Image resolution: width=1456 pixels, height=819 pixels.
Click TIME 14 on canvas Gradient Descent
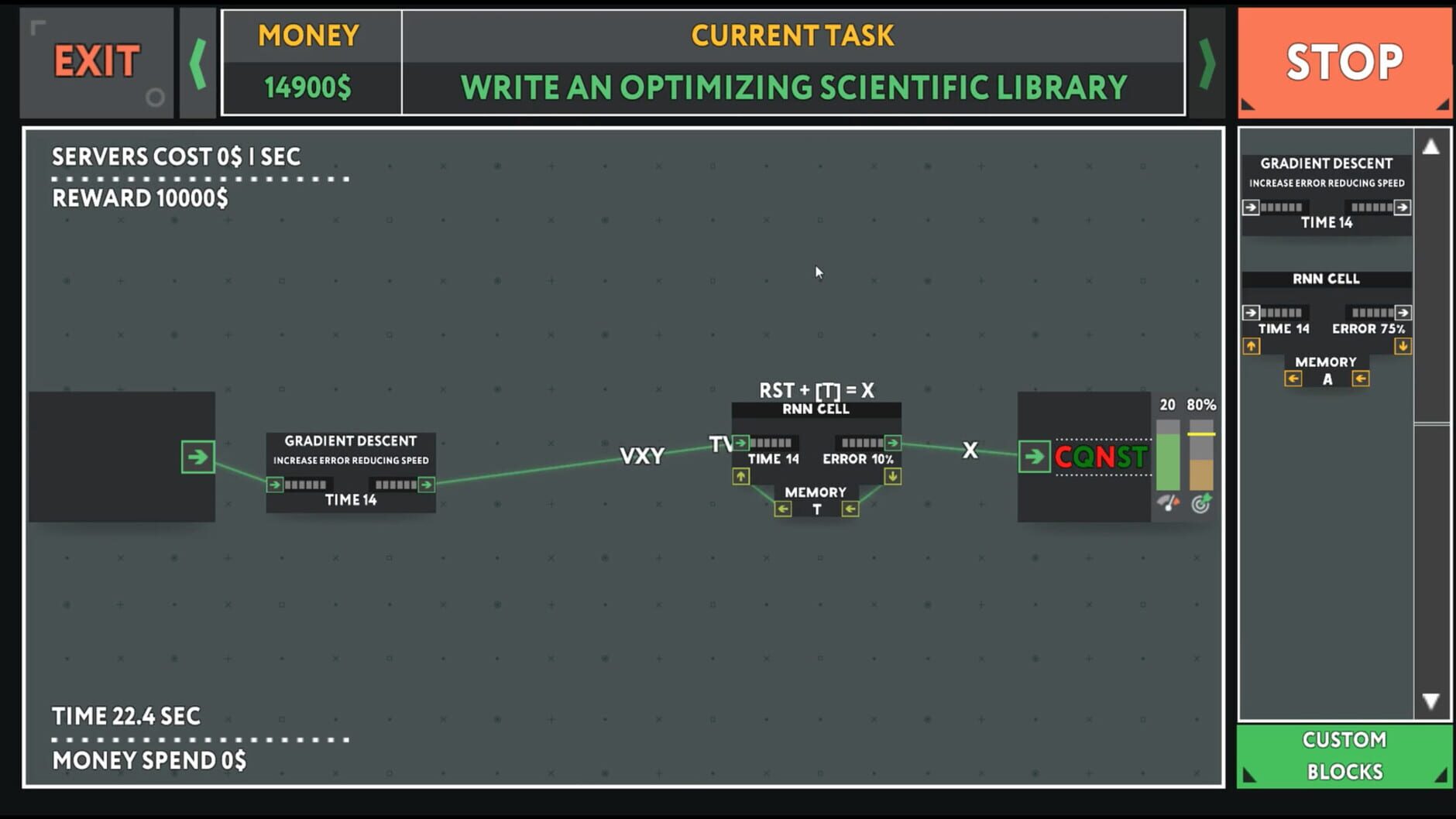pyautogui.click(x=351, y=500)
